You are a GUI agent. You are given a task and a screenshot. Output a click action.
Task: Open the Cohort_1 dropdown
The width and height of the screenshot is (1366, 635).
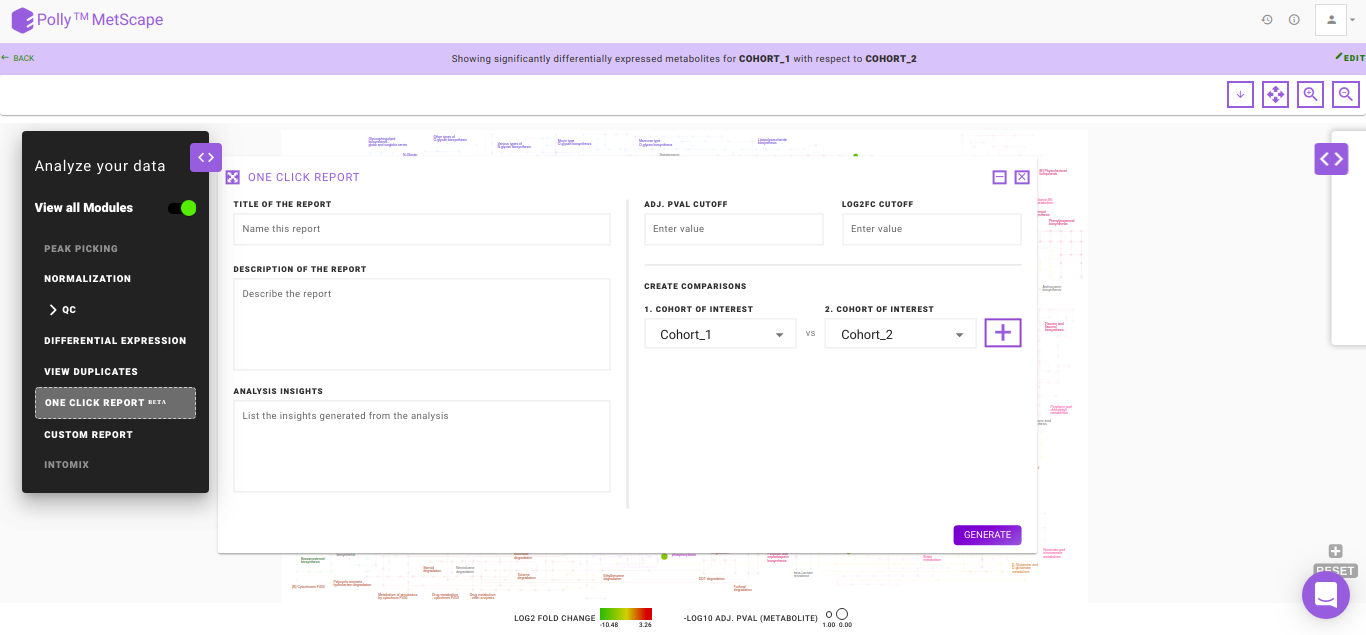point(720,334)
